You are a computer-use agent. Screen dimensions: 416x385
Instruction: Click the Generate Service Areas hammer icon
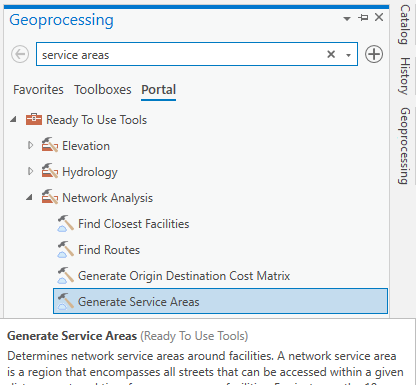(65, 301)
